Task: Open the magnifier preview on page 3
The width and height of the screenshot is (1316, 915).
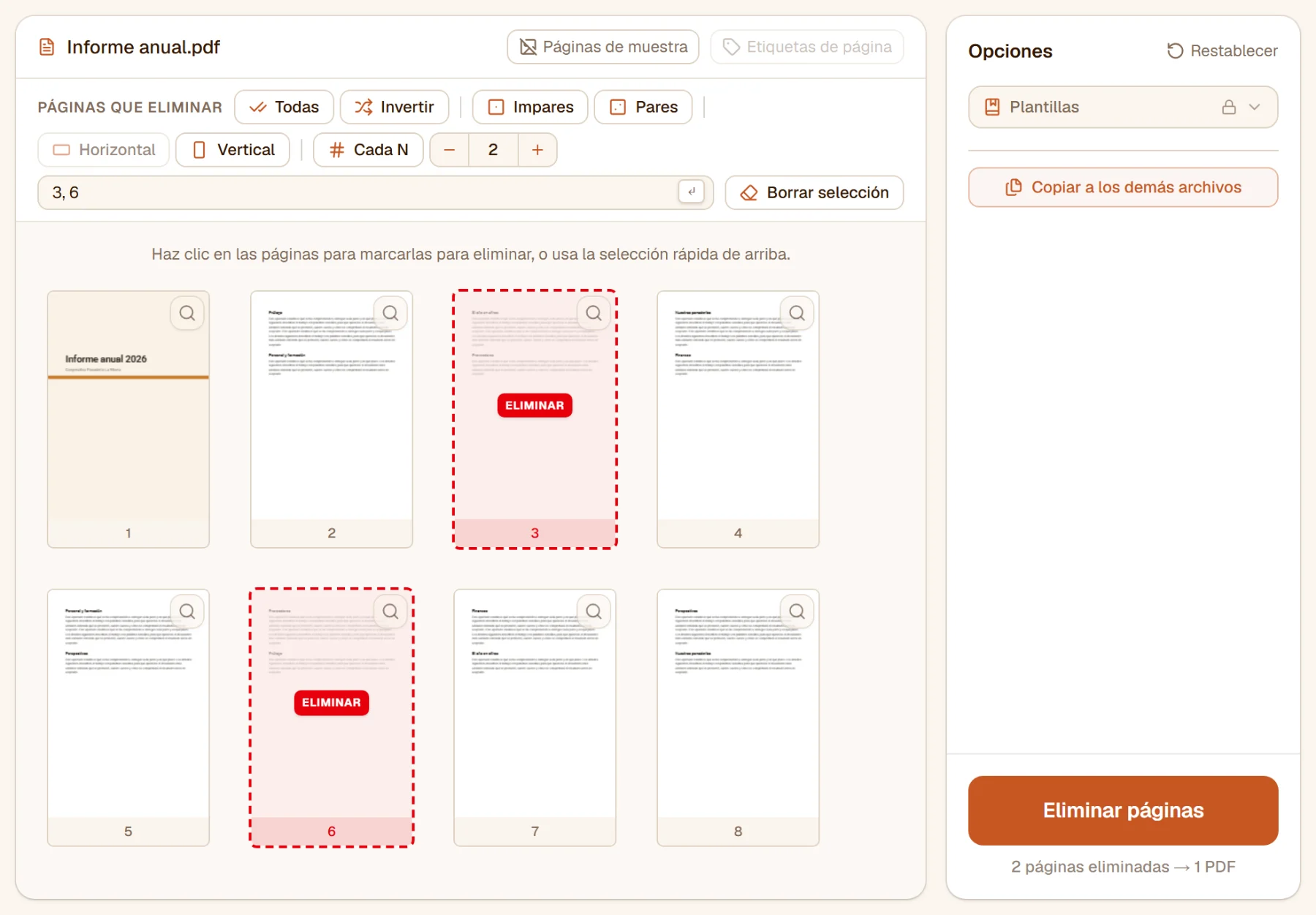Action: [x=594, y=314]
